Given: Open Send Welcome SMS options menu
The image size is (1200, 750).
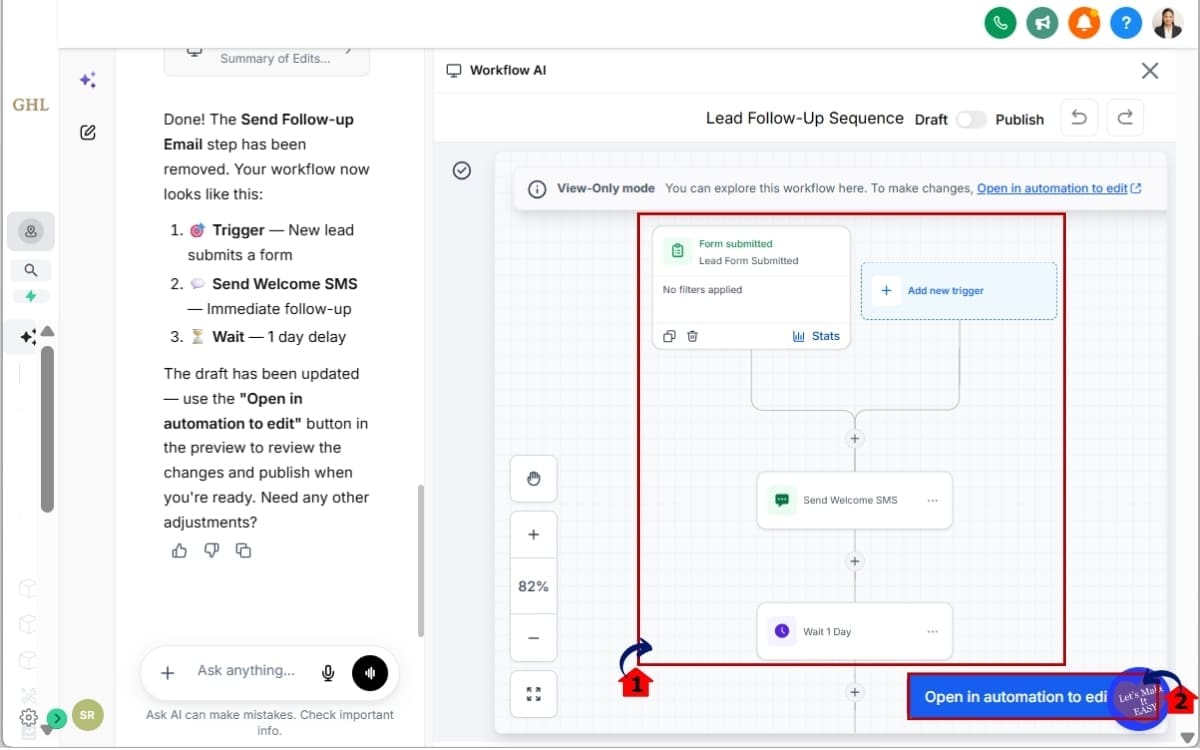Looking at the screenshot, I should 933,500.
